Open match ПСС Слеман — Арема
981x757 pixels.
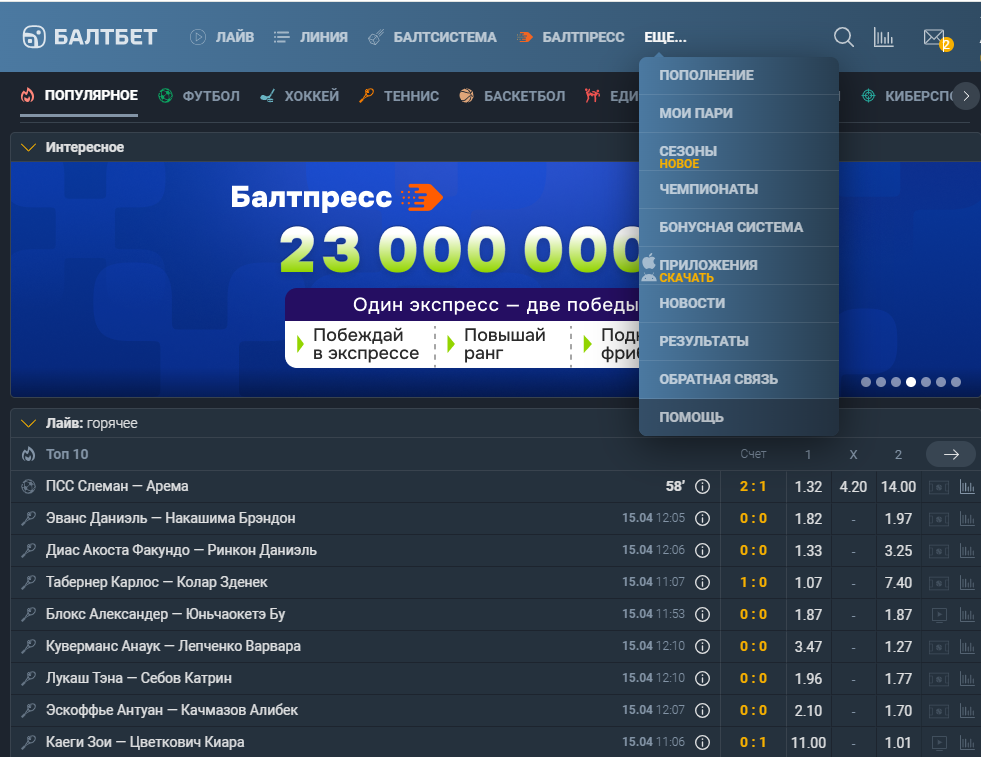click(116, 486)
